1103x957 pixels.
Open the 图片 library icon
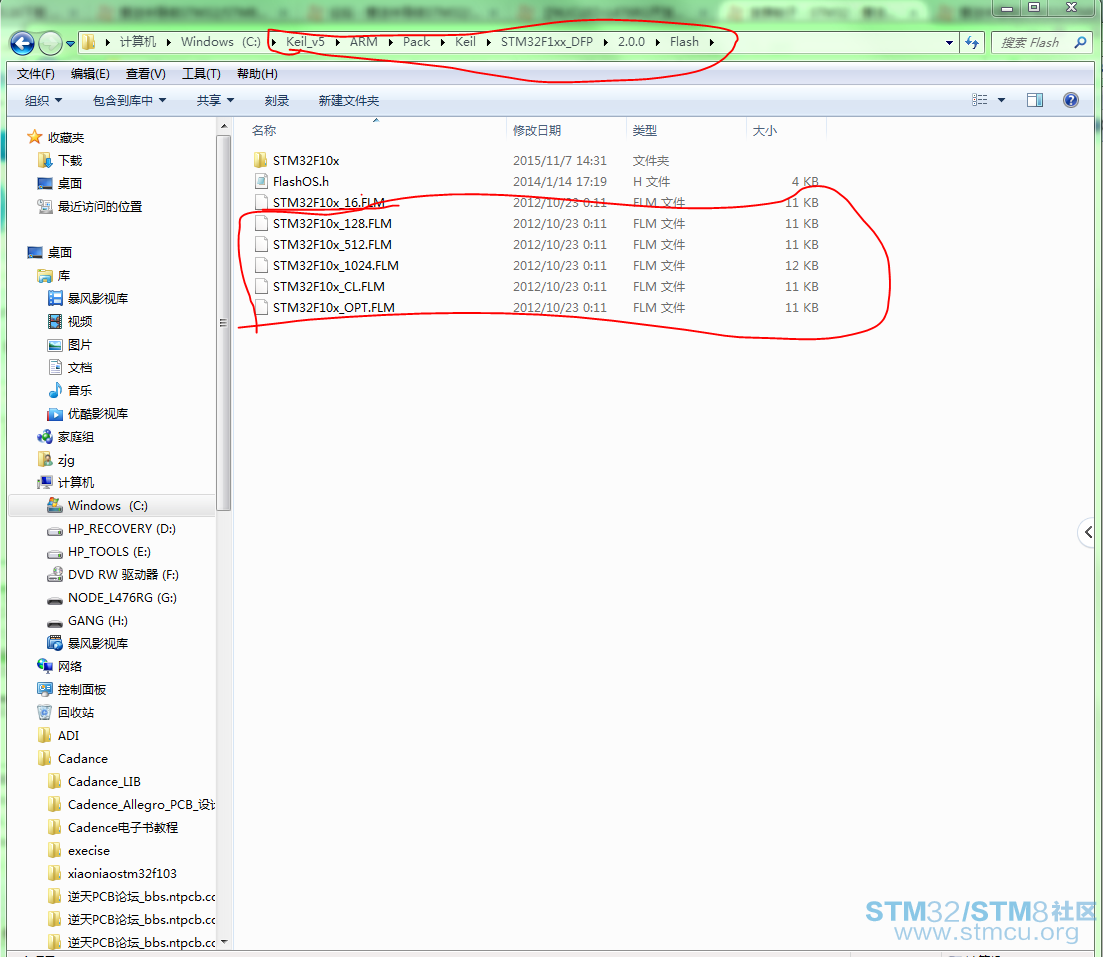pyautogui.click(x=55, y=345)
